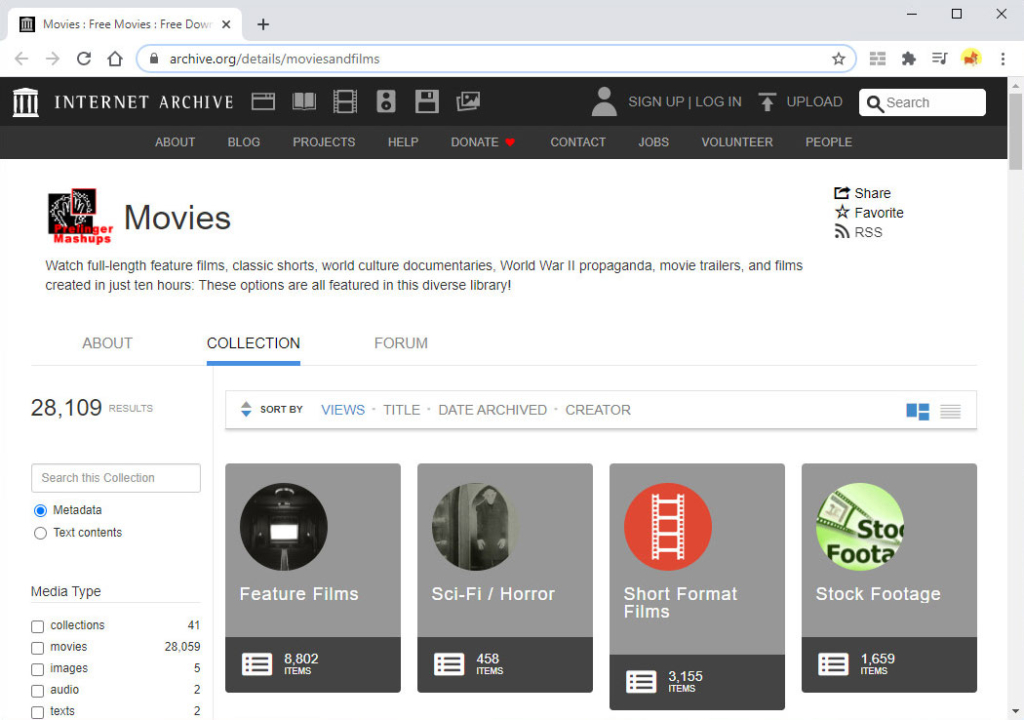Image resolution: width=1024 pixels, height=720 pixels.
Task: Open the Images icon in navbar
Action: coord(468,101)
